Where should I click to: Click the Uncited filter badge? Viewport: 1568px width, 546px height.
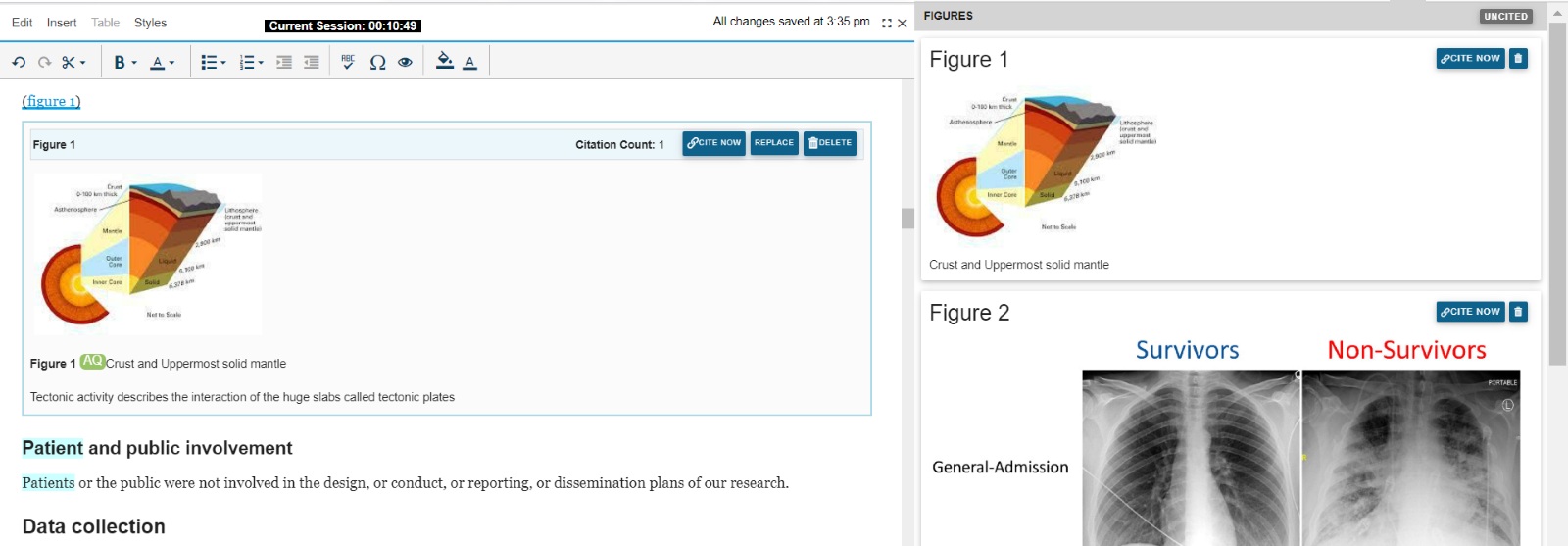coord(1505,17)
